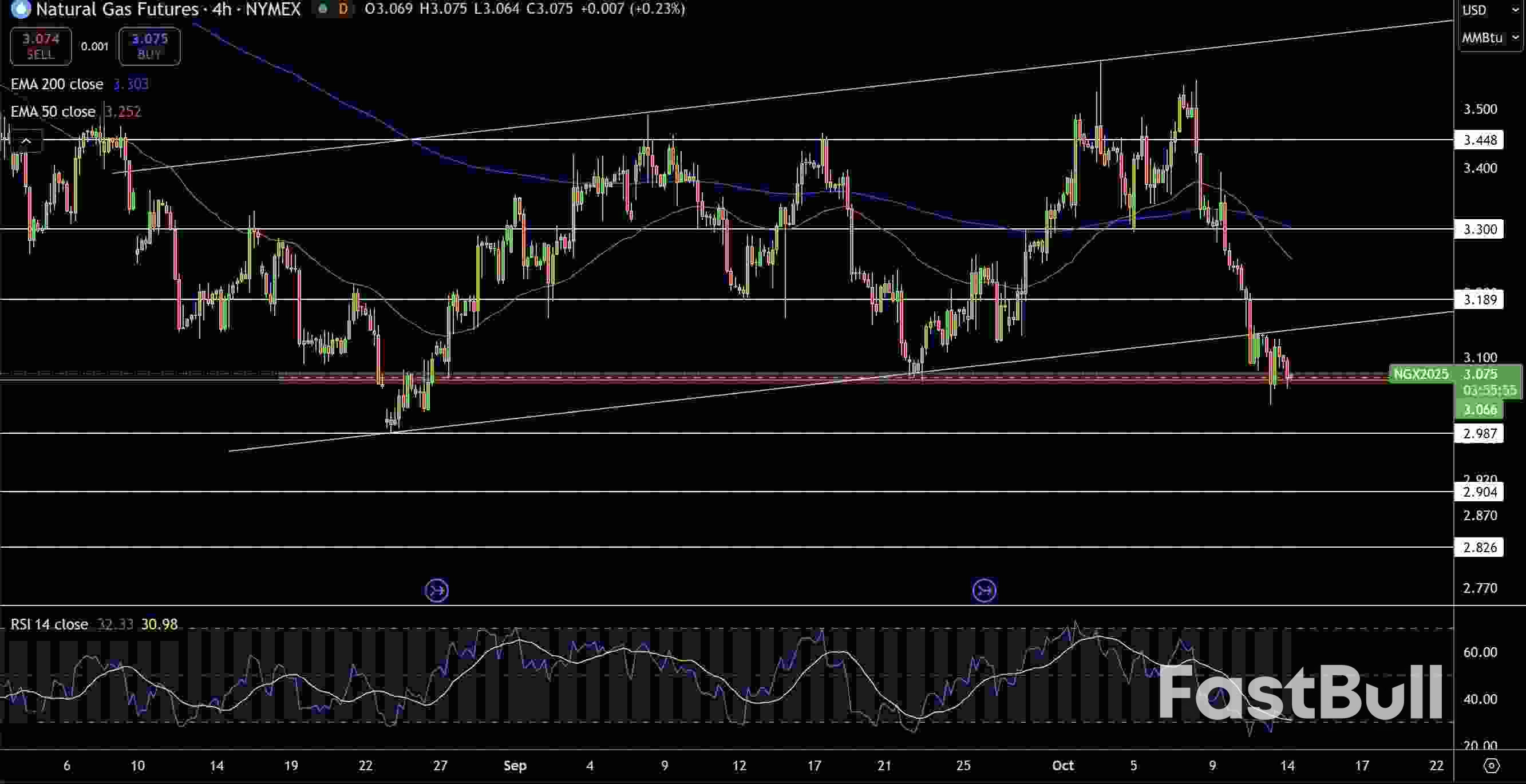Toggle the EMA 50 close indicator label
Screen dimensions: 1526x784
(x=53, y=112)
